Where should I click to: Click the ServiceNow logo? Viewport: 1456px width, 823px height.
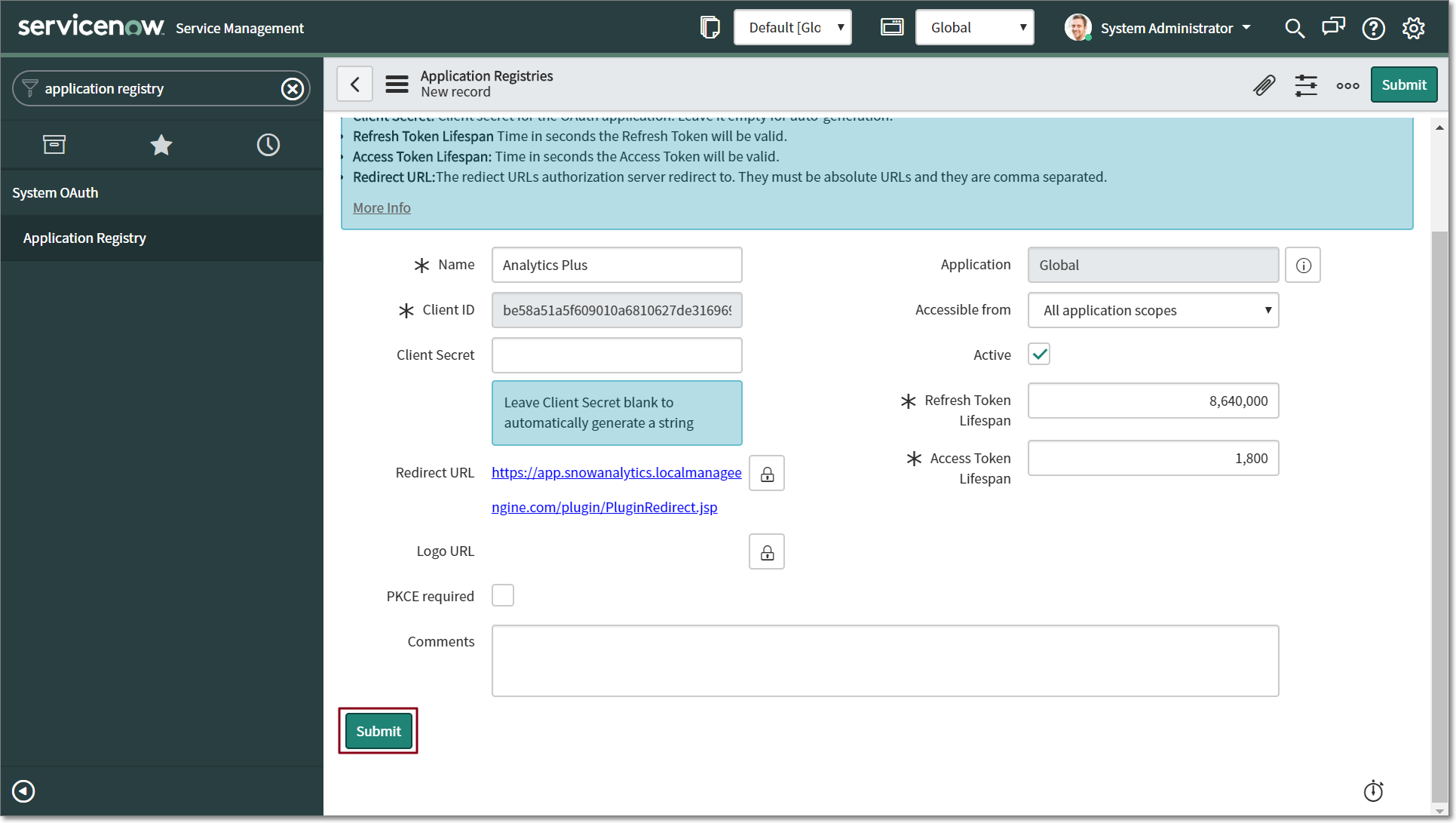[90, 27]
